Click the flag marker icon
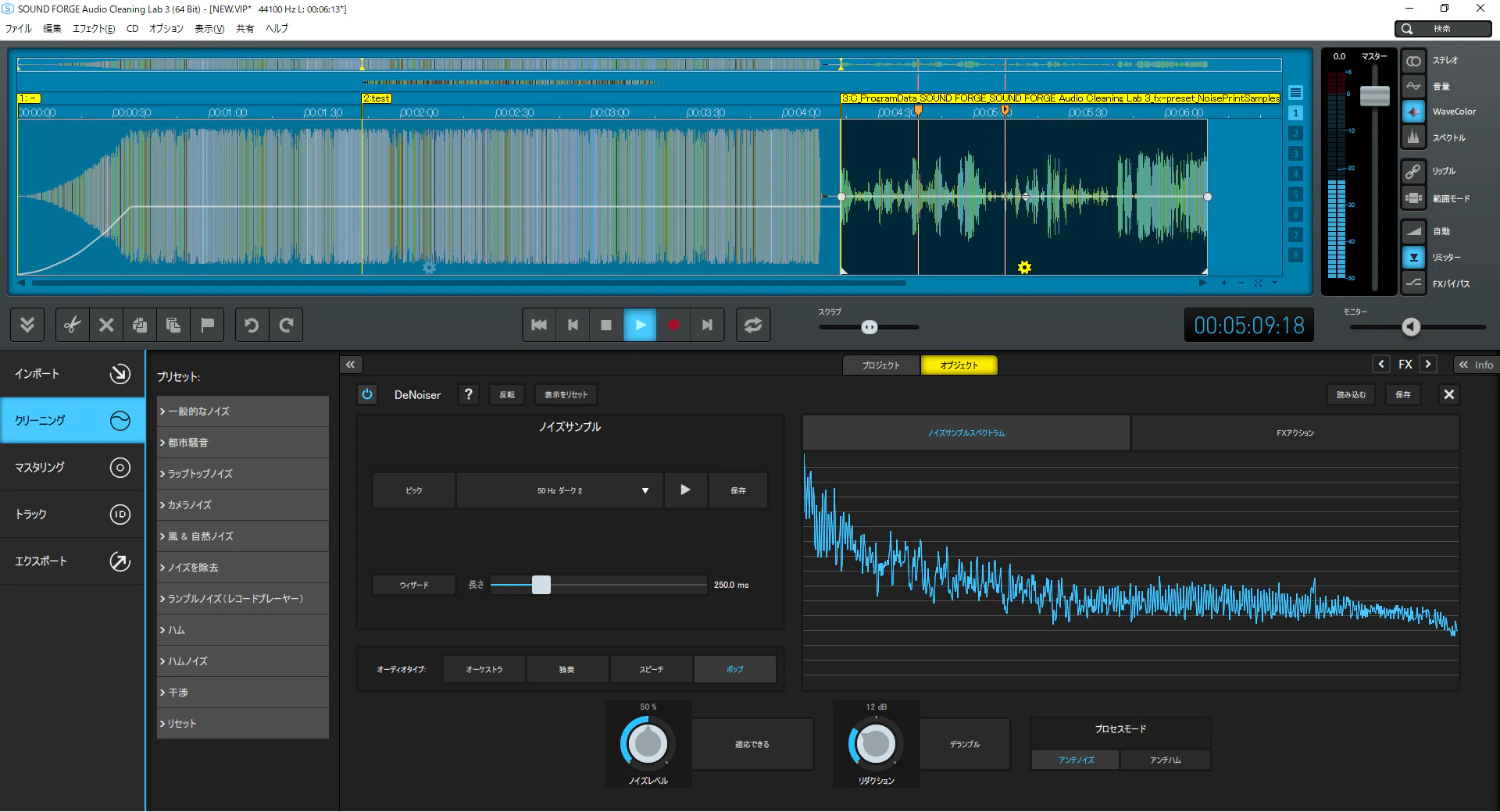The width and height of the screenshot is (1500, 812). pos(207,325)
